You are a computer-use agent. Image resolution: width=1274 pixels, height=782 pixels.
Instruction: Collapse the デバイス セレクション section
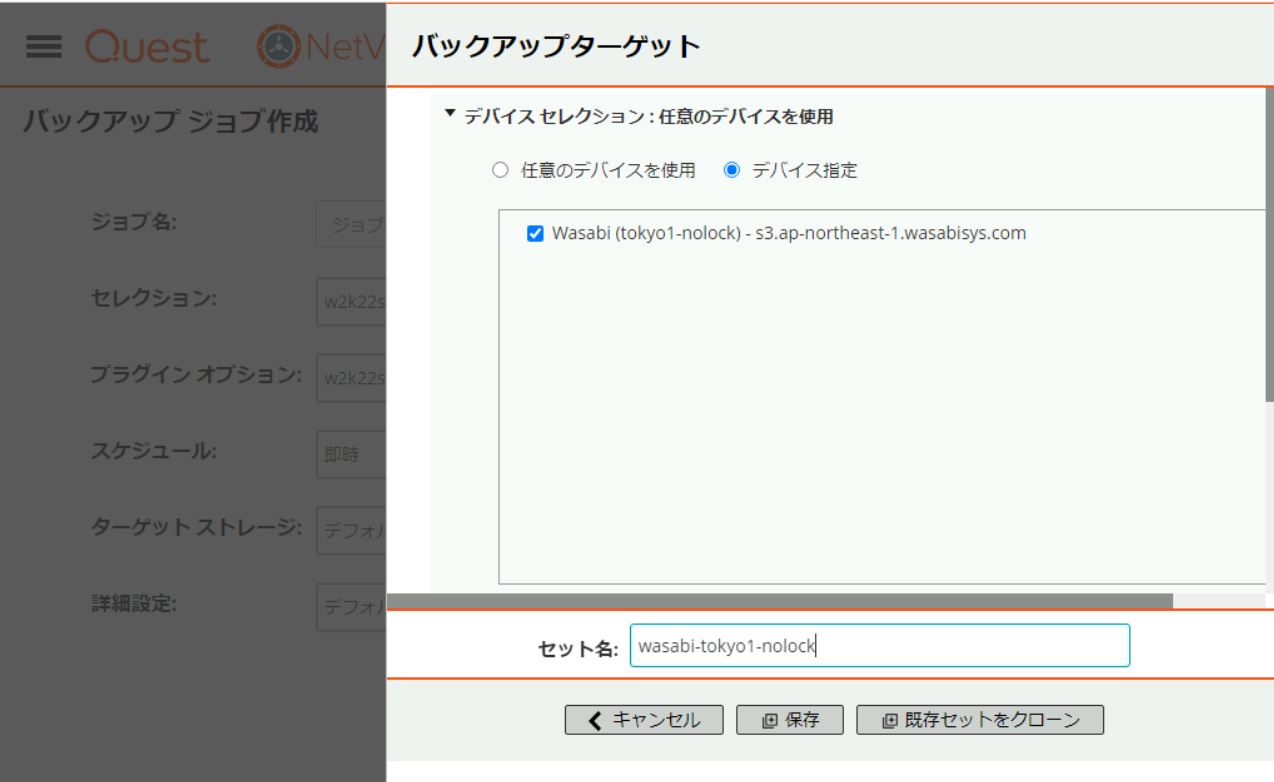click(449, 116)
